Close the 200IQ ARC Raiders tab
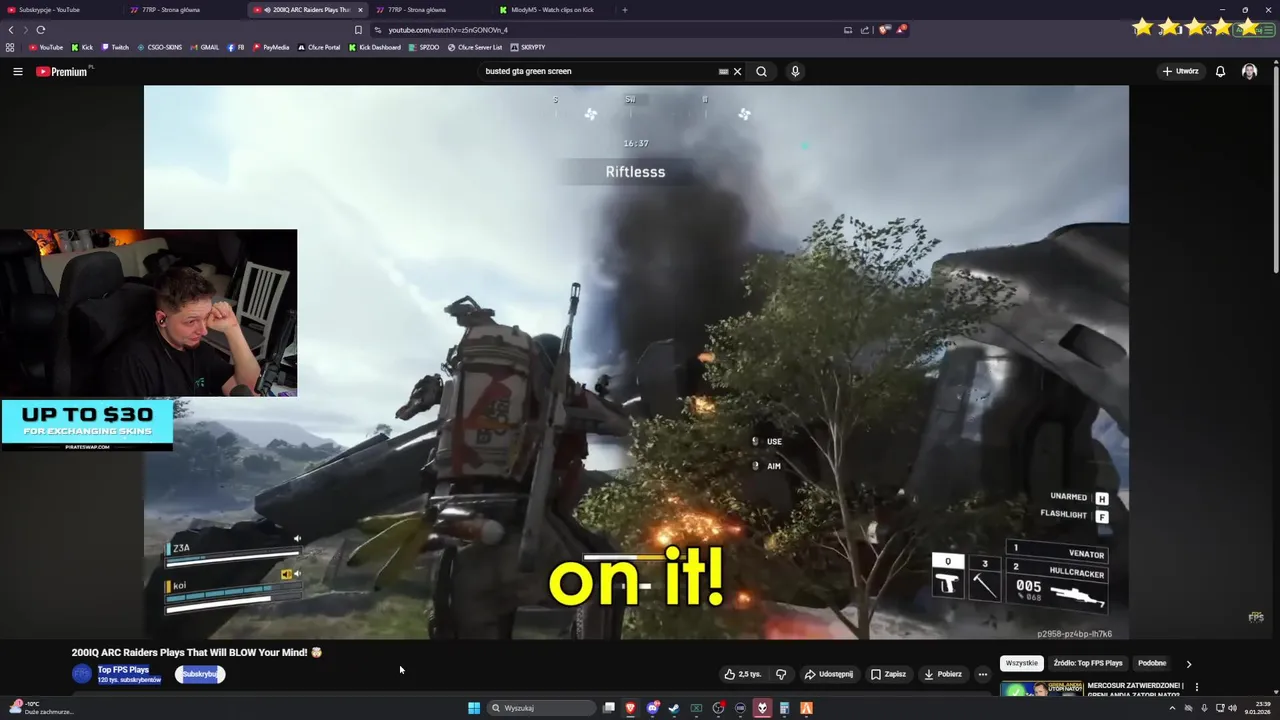This screenshot has height=720, width=1280. click(x=360, y=10)
